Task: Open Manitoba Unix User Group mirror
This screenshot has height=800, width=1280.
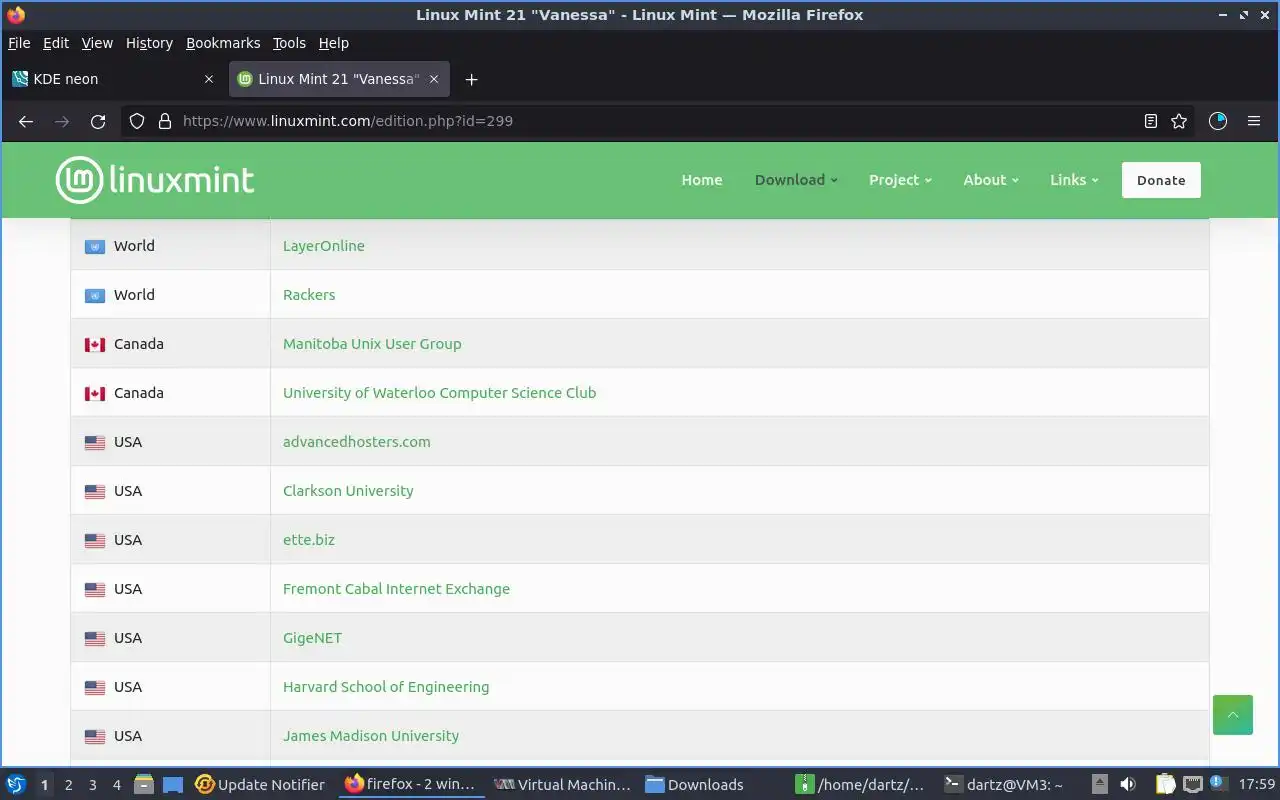Action: 372,344
